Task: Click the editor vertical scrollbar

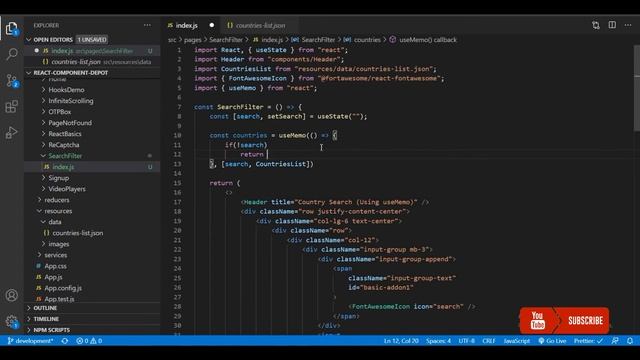Action: (x=637, y=88)
